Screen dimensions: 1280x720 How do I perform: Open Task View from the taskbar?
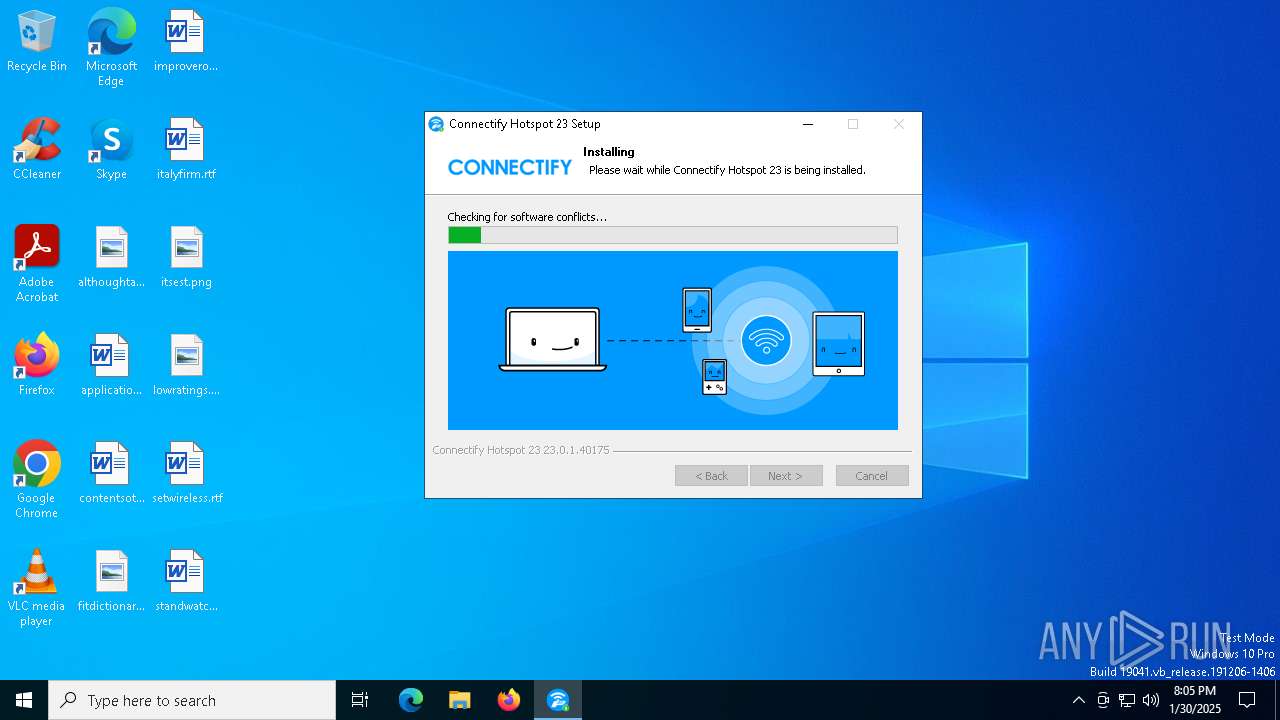360,700
